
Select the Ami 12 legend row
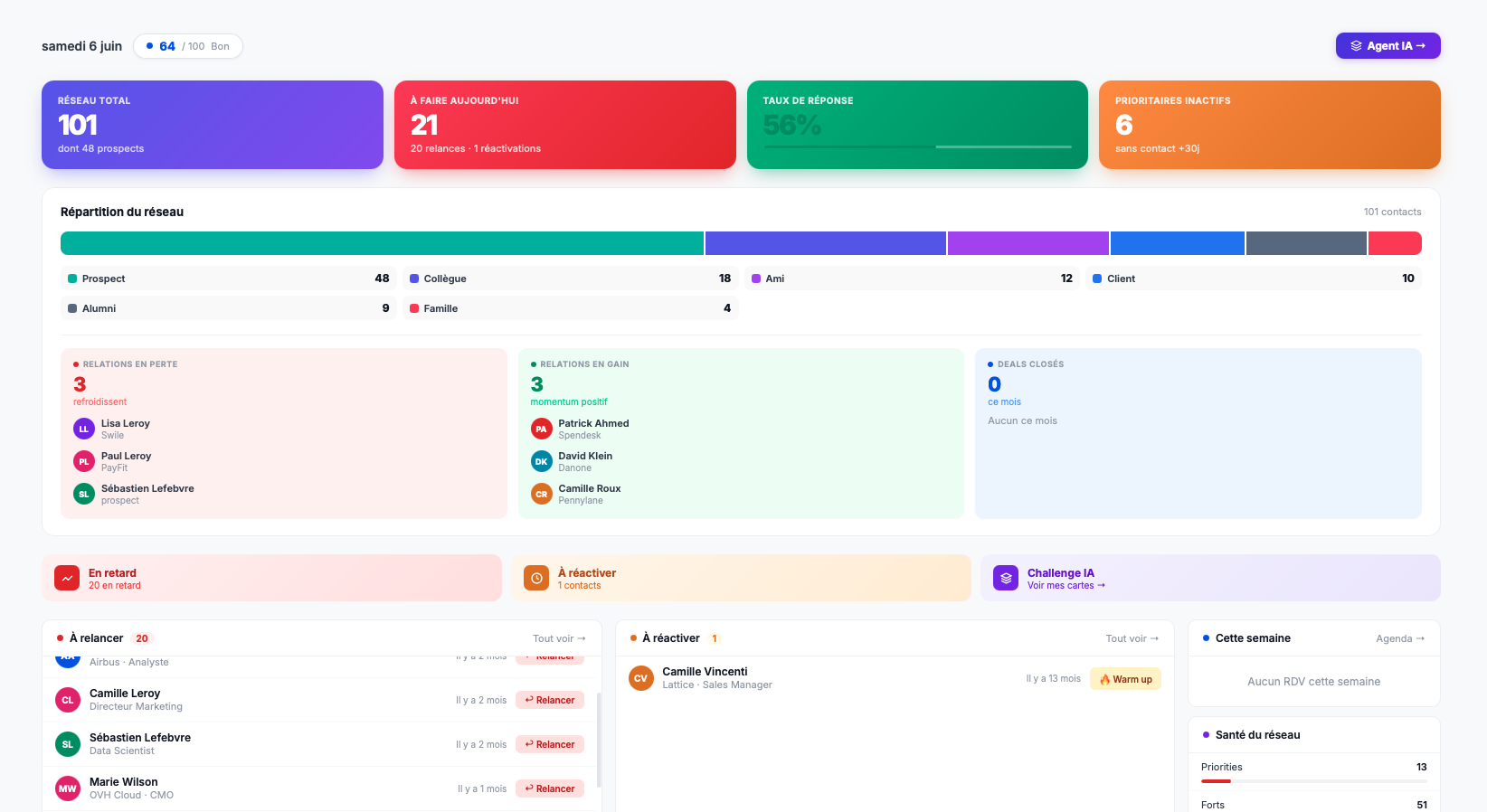click(913, 279)
